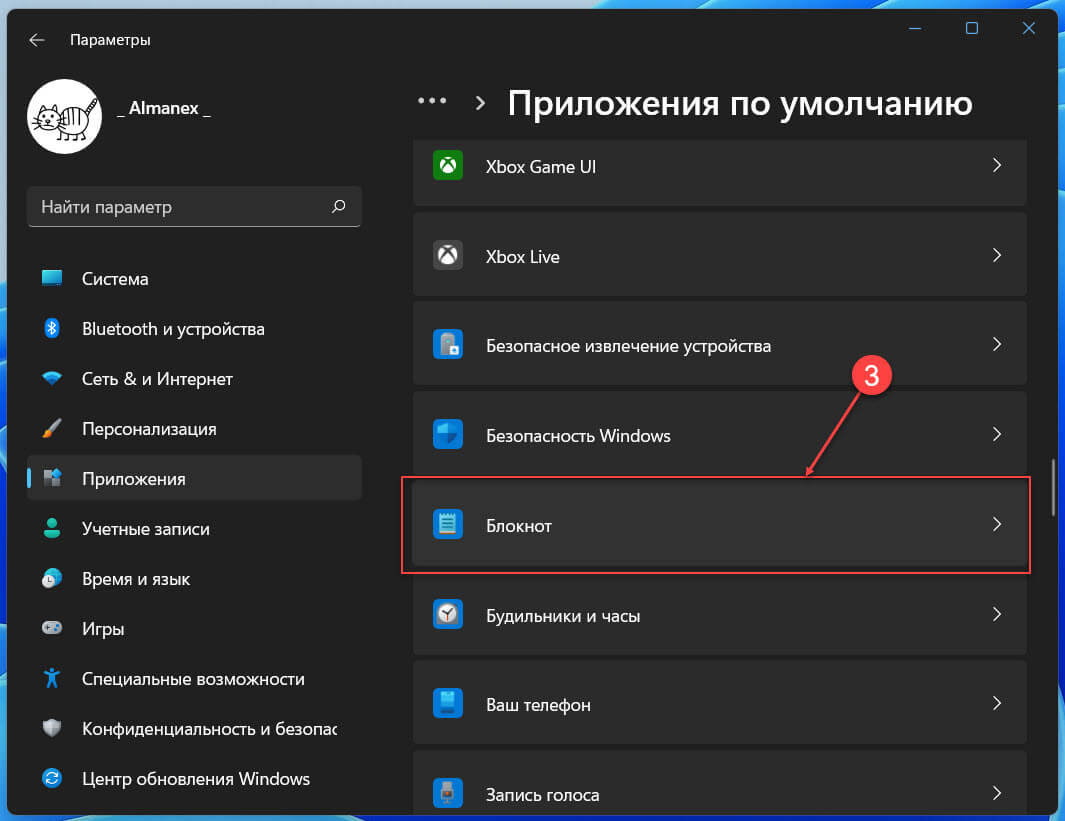Expand Будильники и часы row chevron
The image size is (1065, 821).
coord(996,614)
